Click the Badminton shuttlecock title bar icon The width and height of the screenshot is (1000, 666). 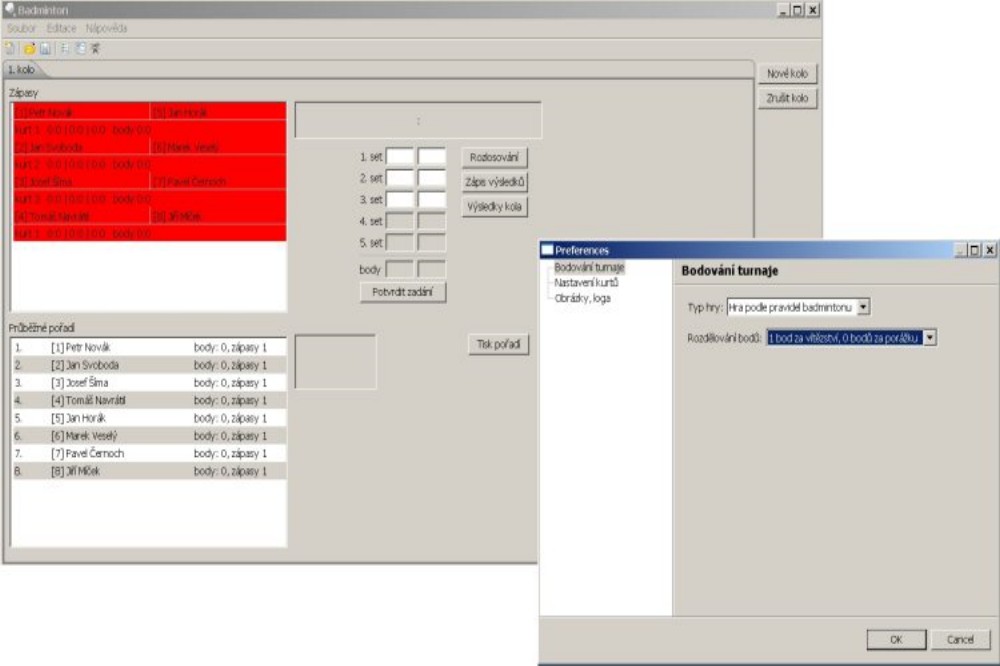click(10, 10)
